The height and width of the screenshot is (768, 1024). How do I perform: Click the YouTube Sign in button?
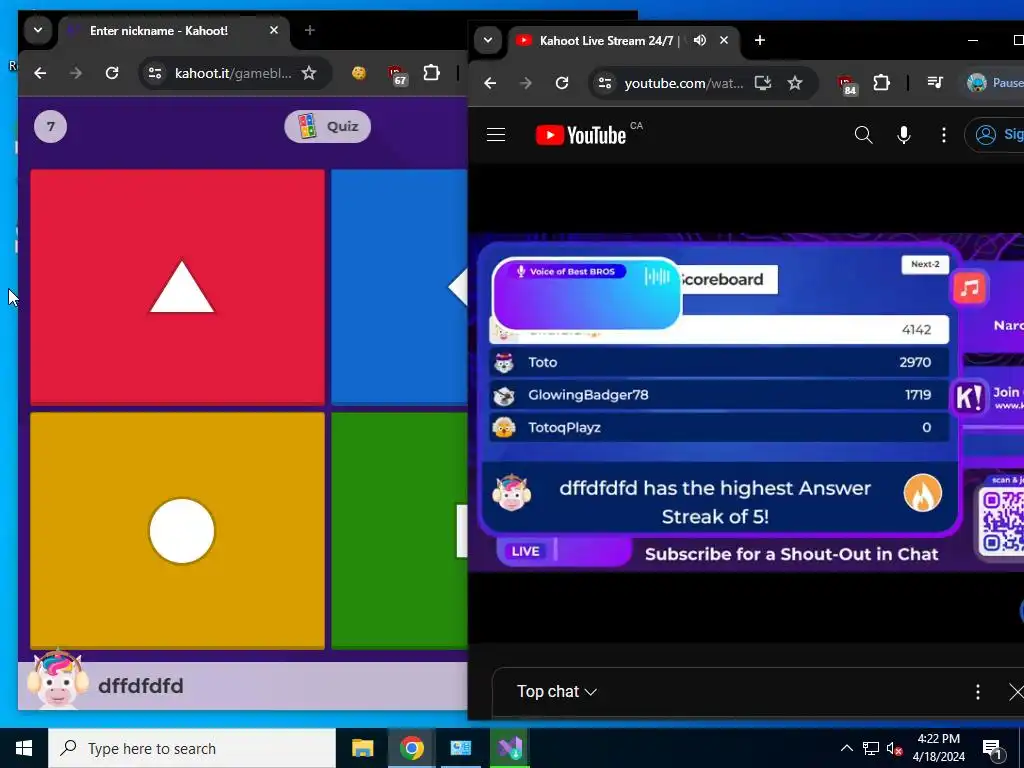[x=995, y=135]
